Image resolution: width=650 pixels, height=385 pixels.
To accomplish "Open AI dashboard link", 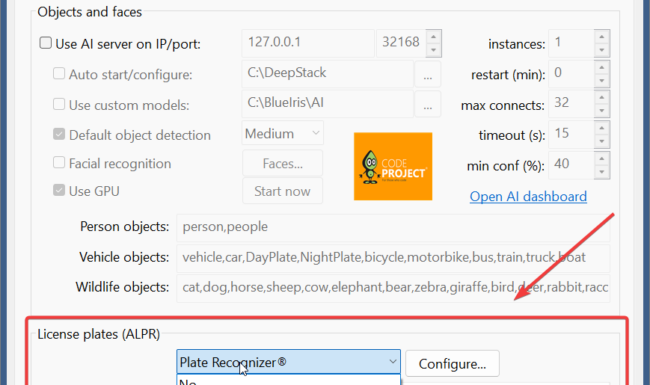I will [528, 196].
